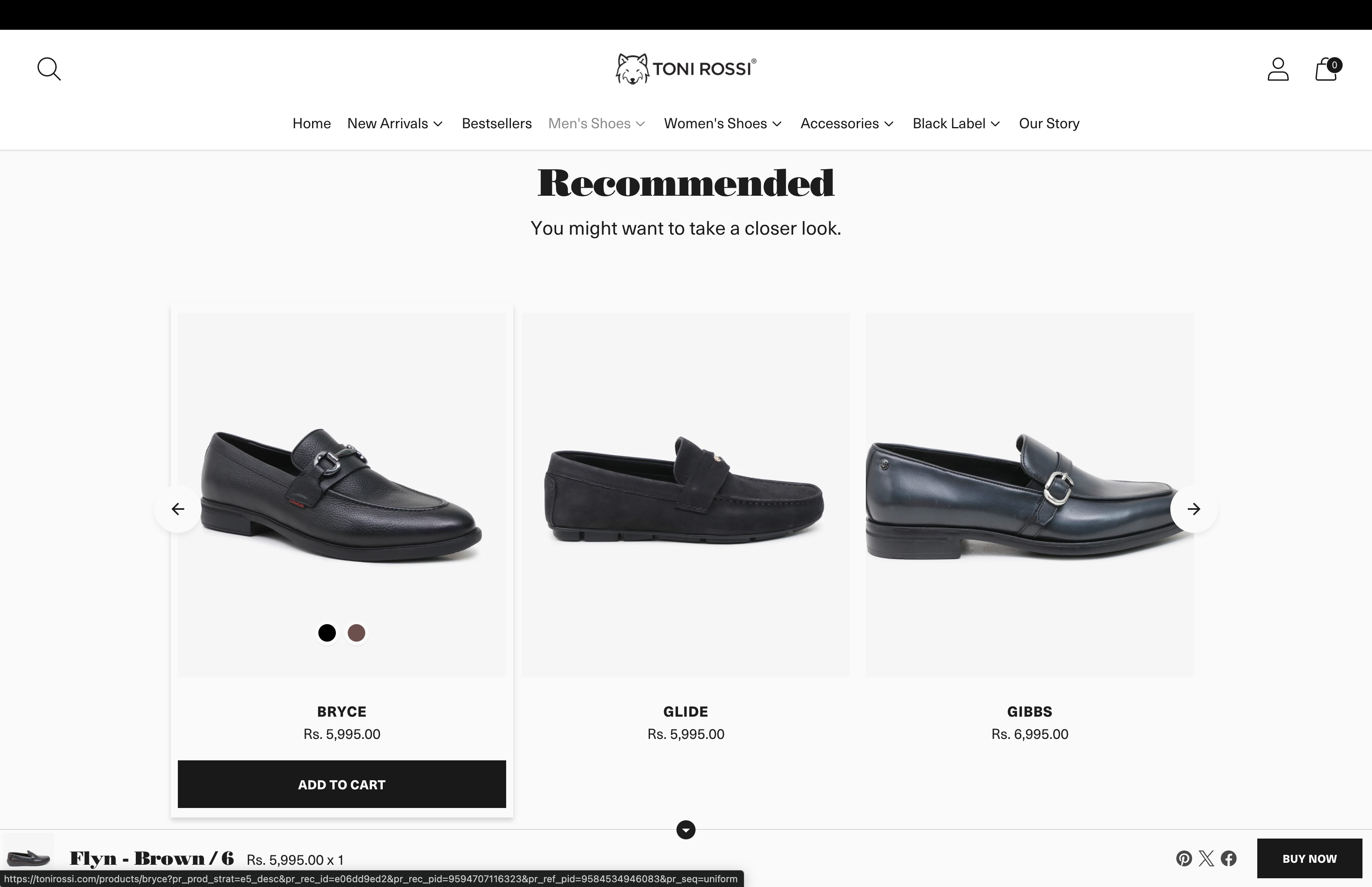Image resolution: width=1372 pixels, height=887 pixels.
Task: Share on X (Twitter) icon
Action: coord(1206,859)
